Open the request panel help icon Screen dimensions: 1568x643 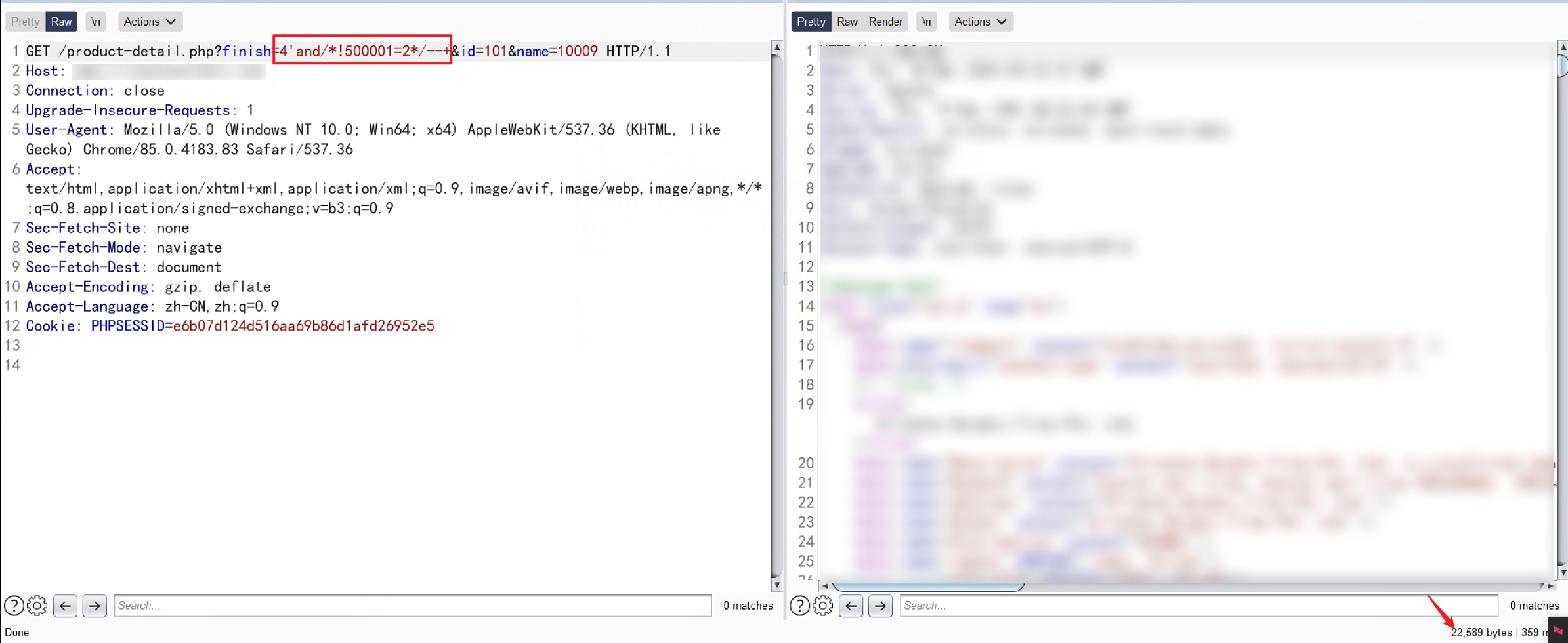point(14,606)
